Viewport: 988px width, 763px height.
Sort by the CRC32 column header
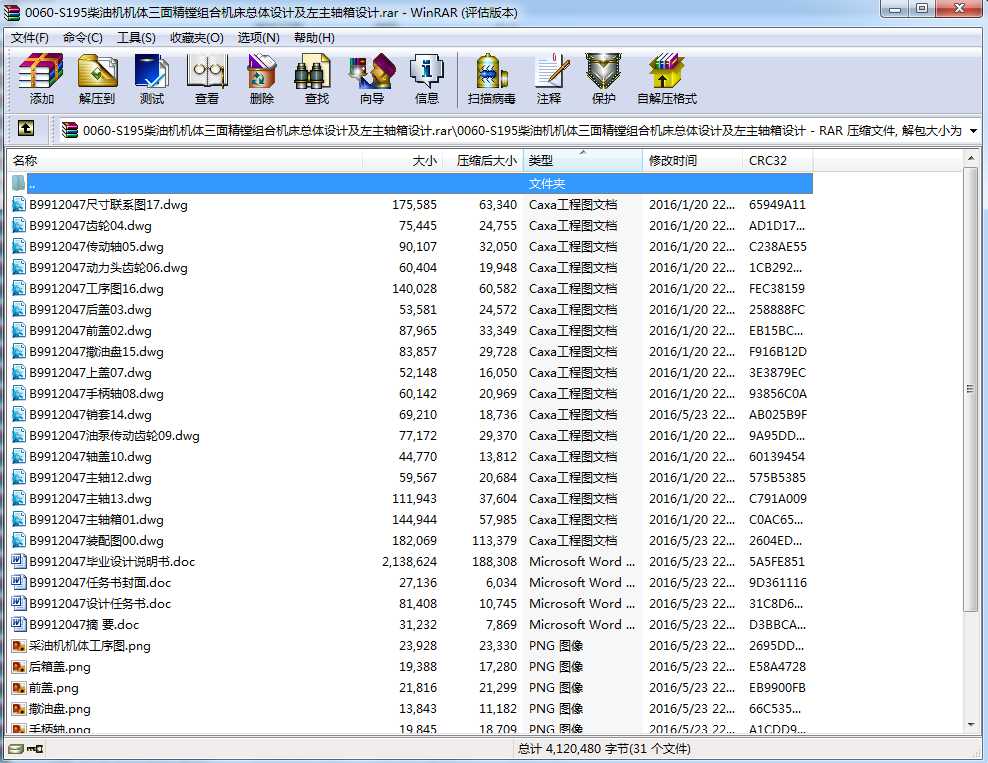778,160
